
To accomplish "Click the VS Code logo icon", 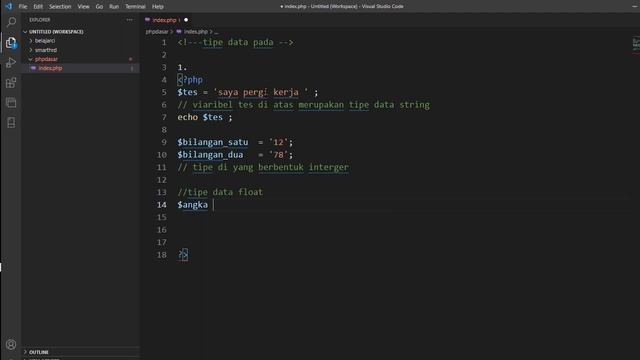I will pyautogui.click(x=8, y=6).
